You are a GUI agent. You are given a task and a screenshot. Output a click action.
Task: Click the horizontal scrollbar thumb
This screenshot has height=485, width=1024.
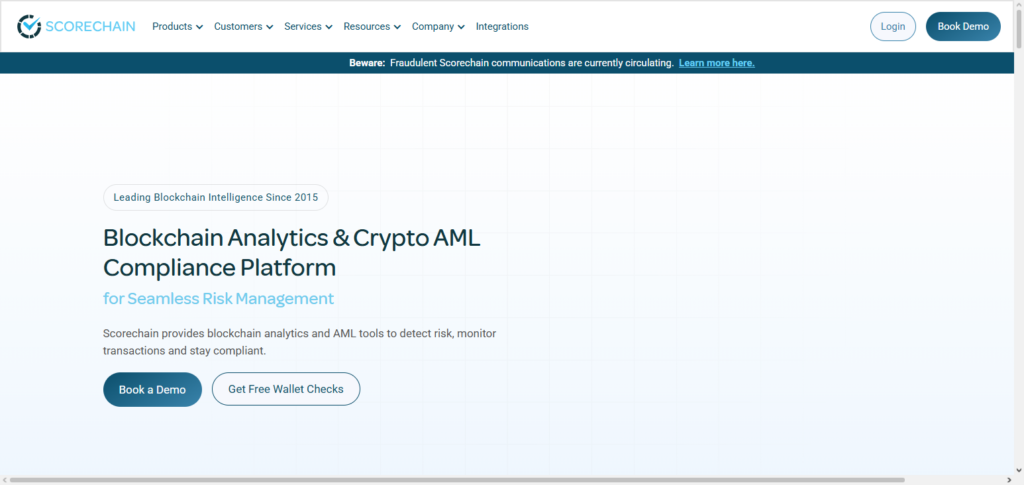pyautogui.click(x=457, y=480)
